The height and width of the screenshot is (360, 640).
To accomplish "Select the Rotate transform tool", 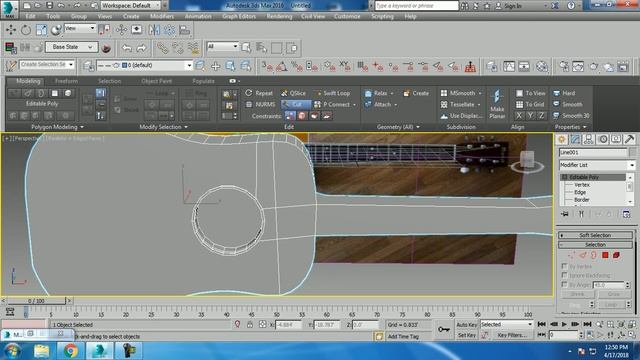I will tap(26, 30).
